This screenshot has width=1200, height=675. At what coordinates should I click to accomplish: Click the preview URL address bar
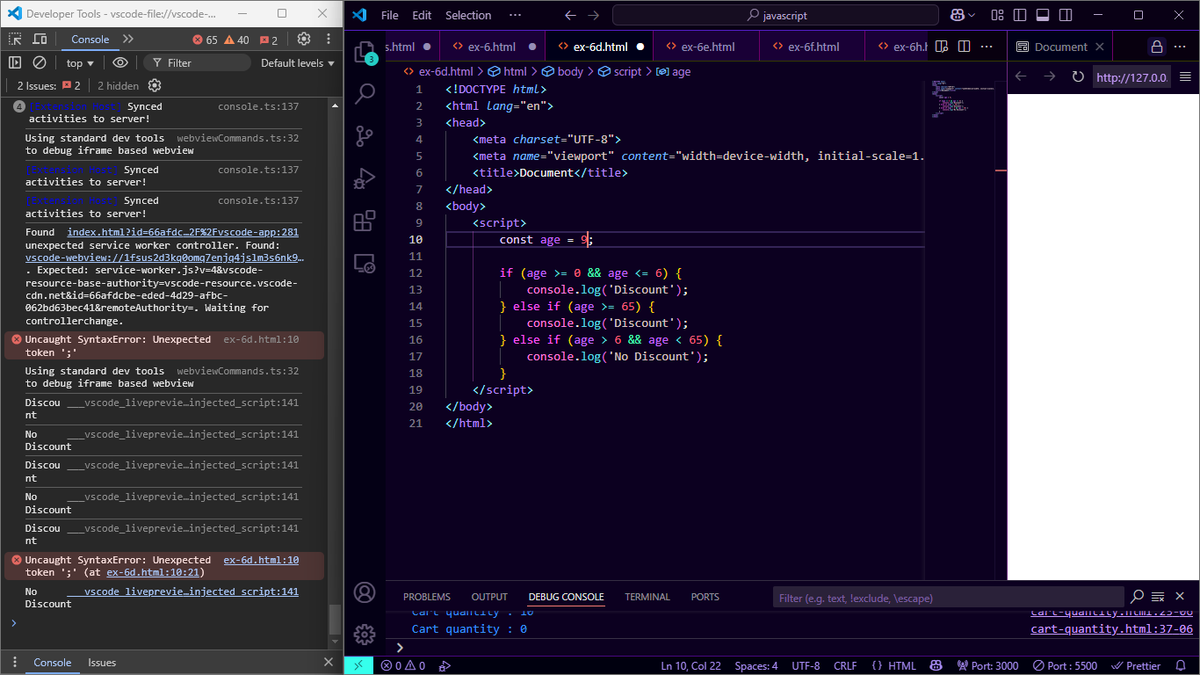[x=1130, y=77]
